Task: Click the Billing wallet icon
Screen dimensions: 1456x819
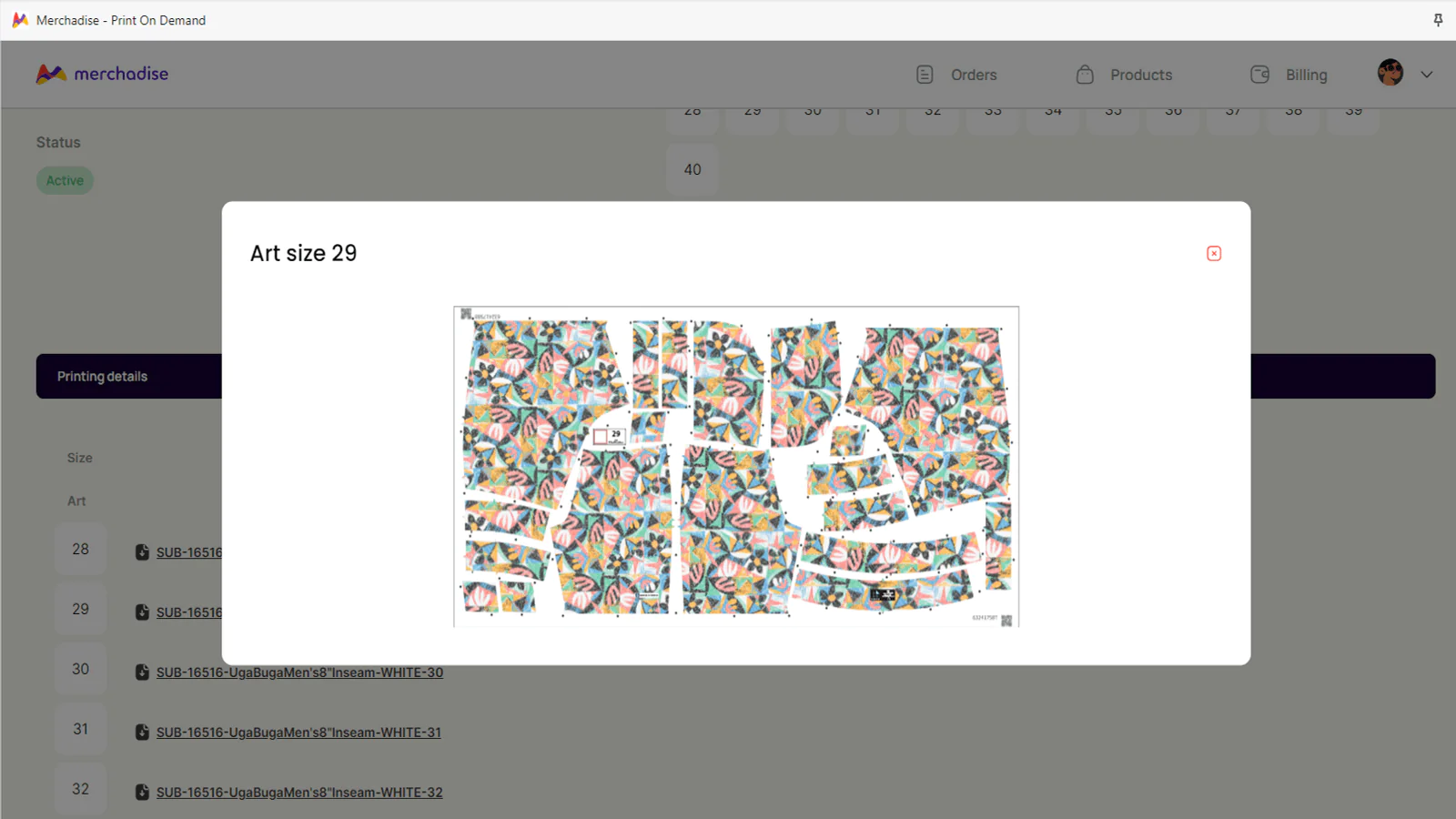Action: (x=1259, y=75)
